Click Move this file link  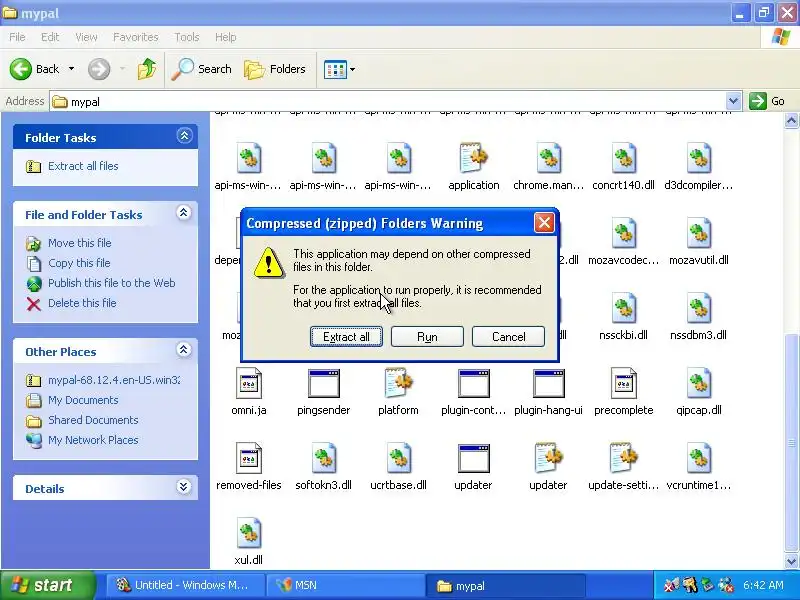pyautogui.click(x=80, y=243)
